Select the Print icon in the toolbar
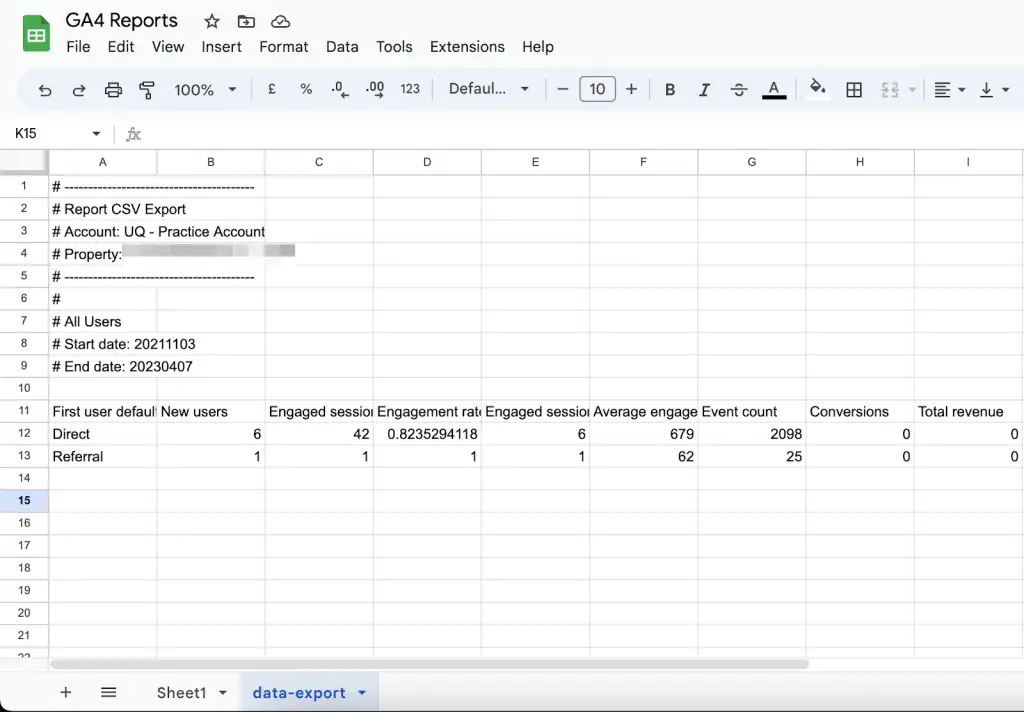 (x=113, y=89)
